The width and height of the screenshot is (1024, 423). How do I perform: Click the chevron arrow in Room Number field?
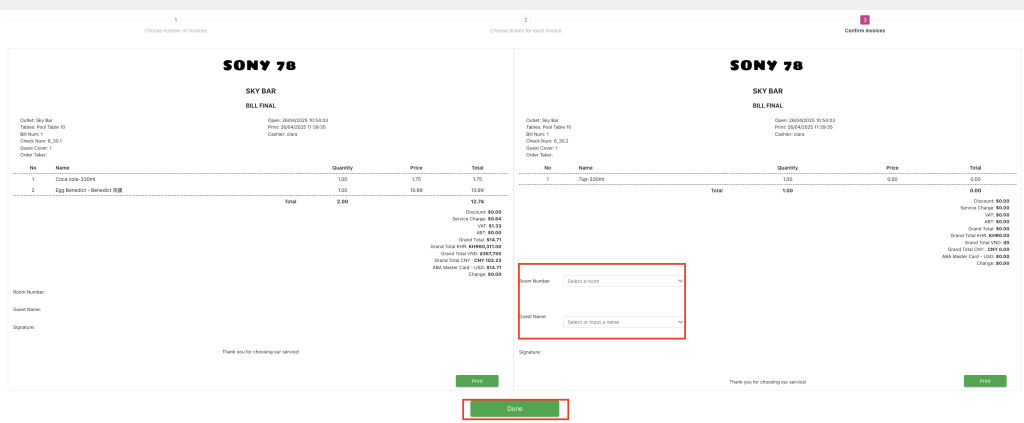[x=680, y=282]
